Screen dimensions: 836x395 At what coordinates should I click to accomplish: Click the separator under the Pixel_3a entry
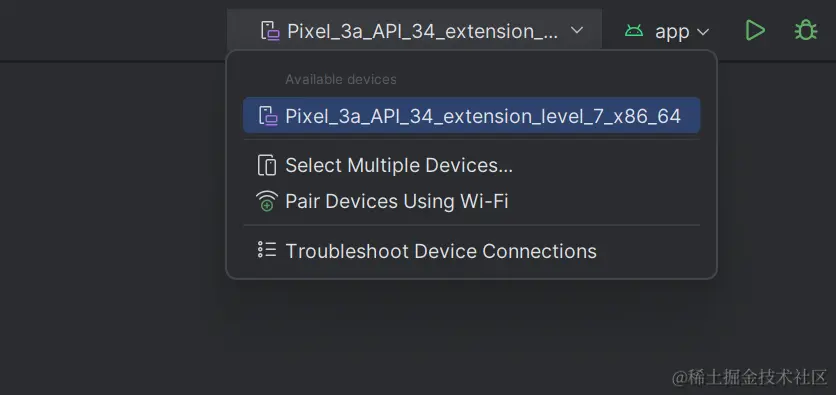pos(471,140)
